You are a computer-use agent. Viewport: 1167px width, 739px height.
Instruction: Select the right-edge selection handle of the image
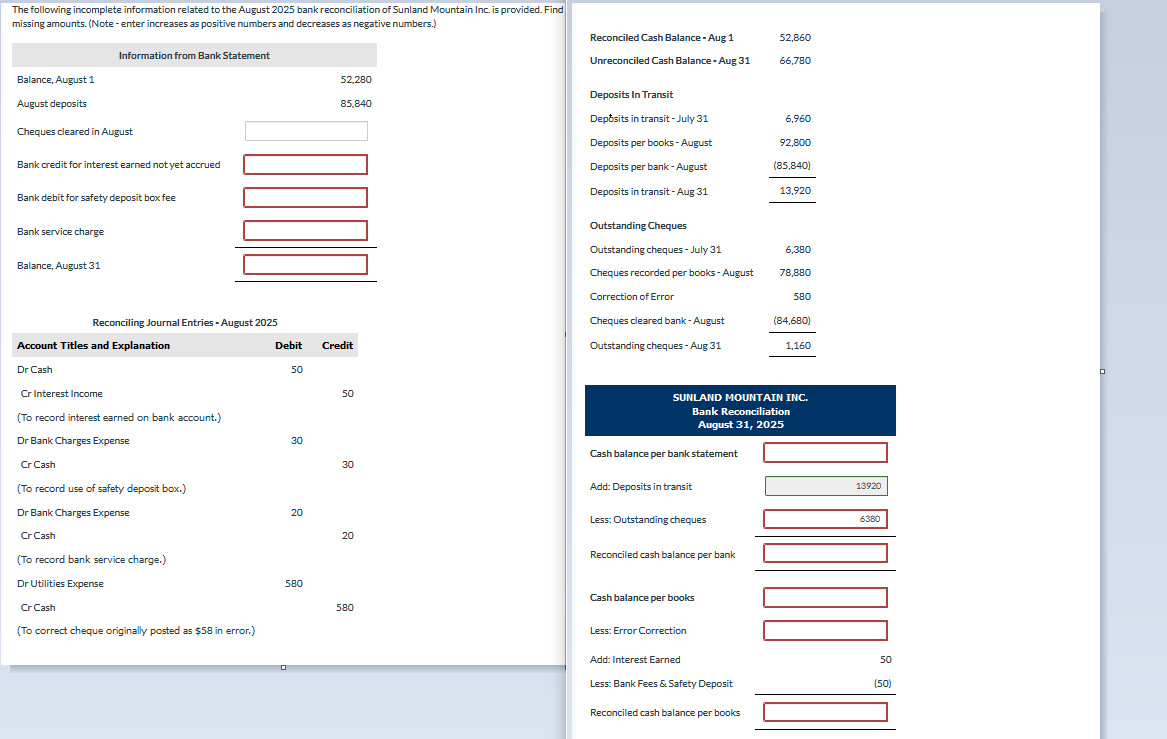[x=1102, y=371]
